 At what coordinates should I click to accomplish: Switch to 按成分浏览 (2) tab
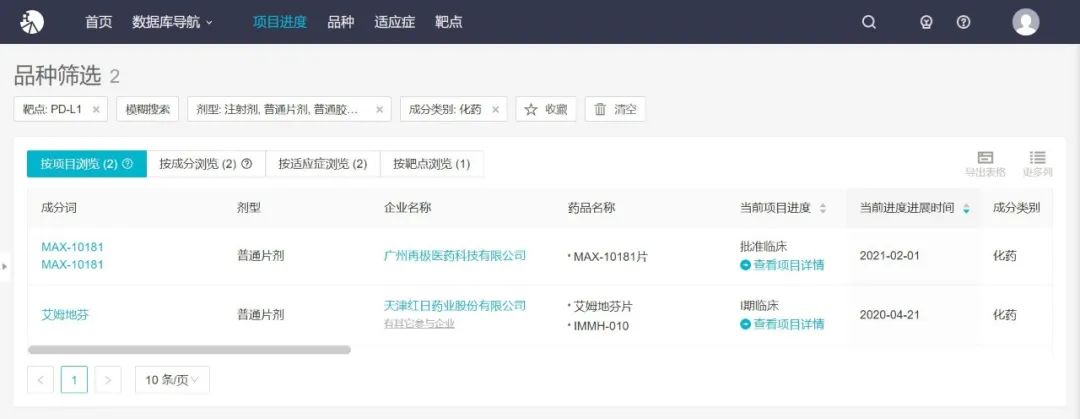[206, 164]
